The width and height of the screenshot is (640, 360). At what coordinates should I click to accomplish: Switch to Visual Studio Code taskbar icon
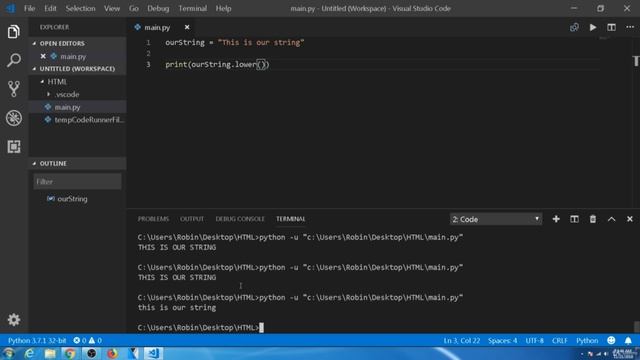pyautogui.click(x=153, y=353)
